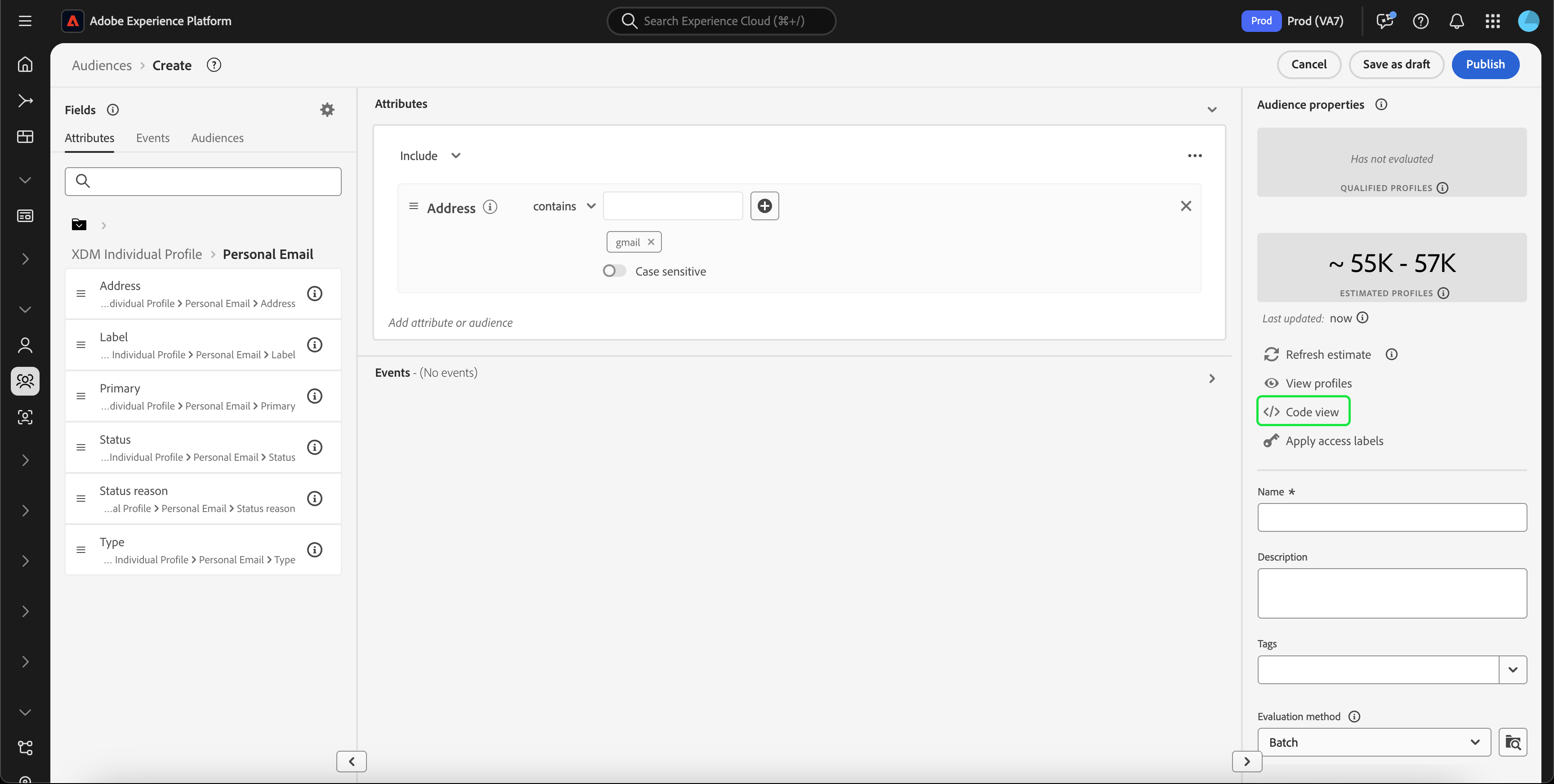This screenshot has width=1554, height=784.
Task: Click the Publish button
Action: [x=1485, y=65]
